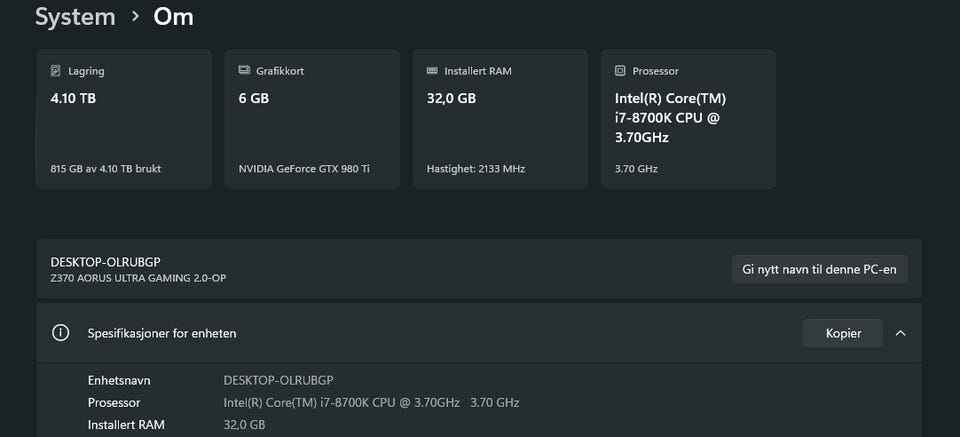The image size is (960, 437).
Task: Click the info icon beside Spesifikasjoner for enheten
Action: [61, 333]
